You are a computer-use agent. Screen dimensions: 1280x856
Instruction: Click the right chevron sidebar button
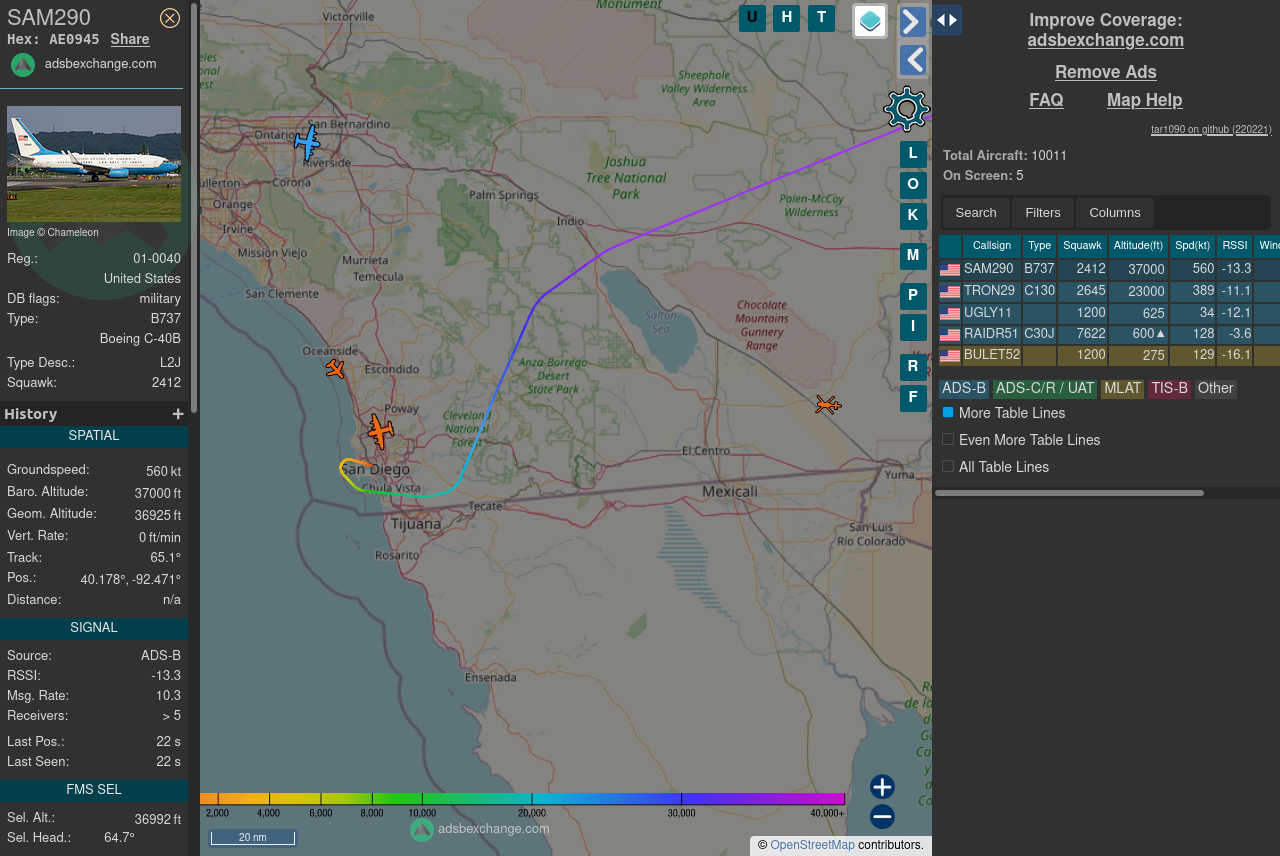coord(913,21)
